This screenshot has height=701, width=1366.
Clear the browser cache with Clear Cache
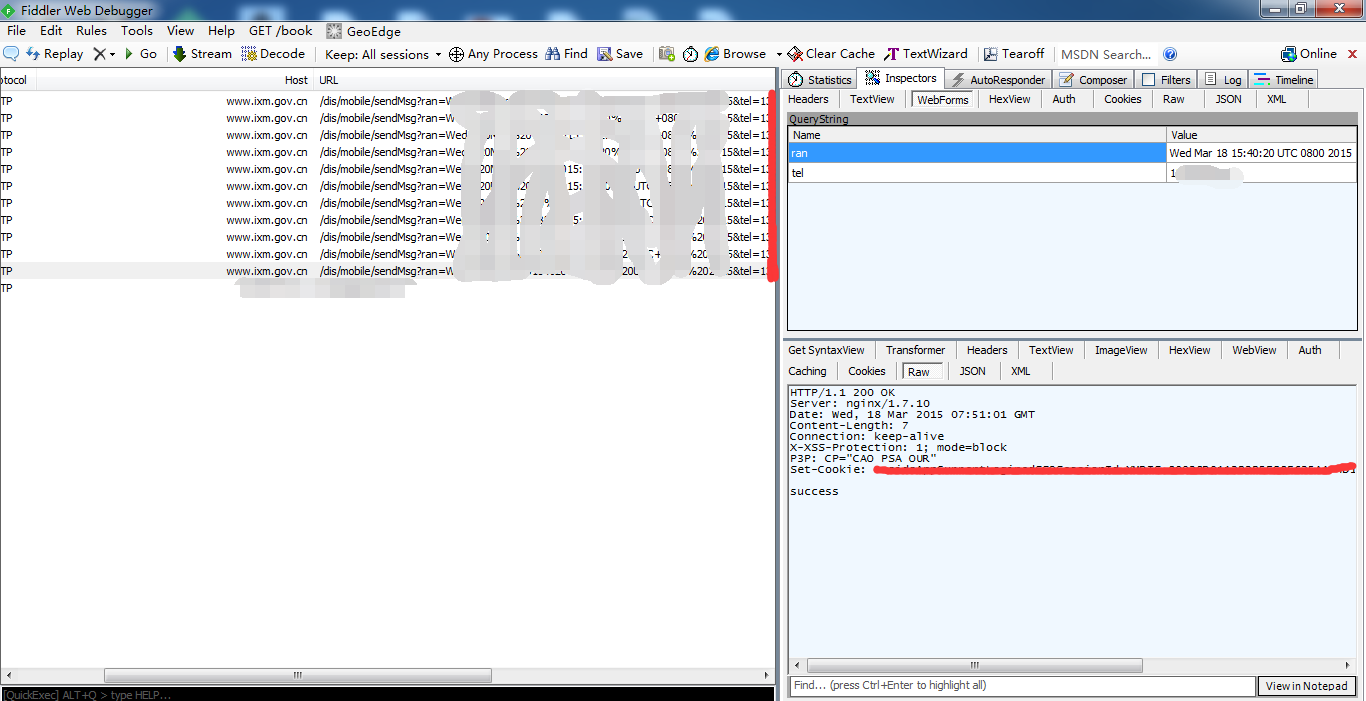pyautogui.click(x=831, y=54)
